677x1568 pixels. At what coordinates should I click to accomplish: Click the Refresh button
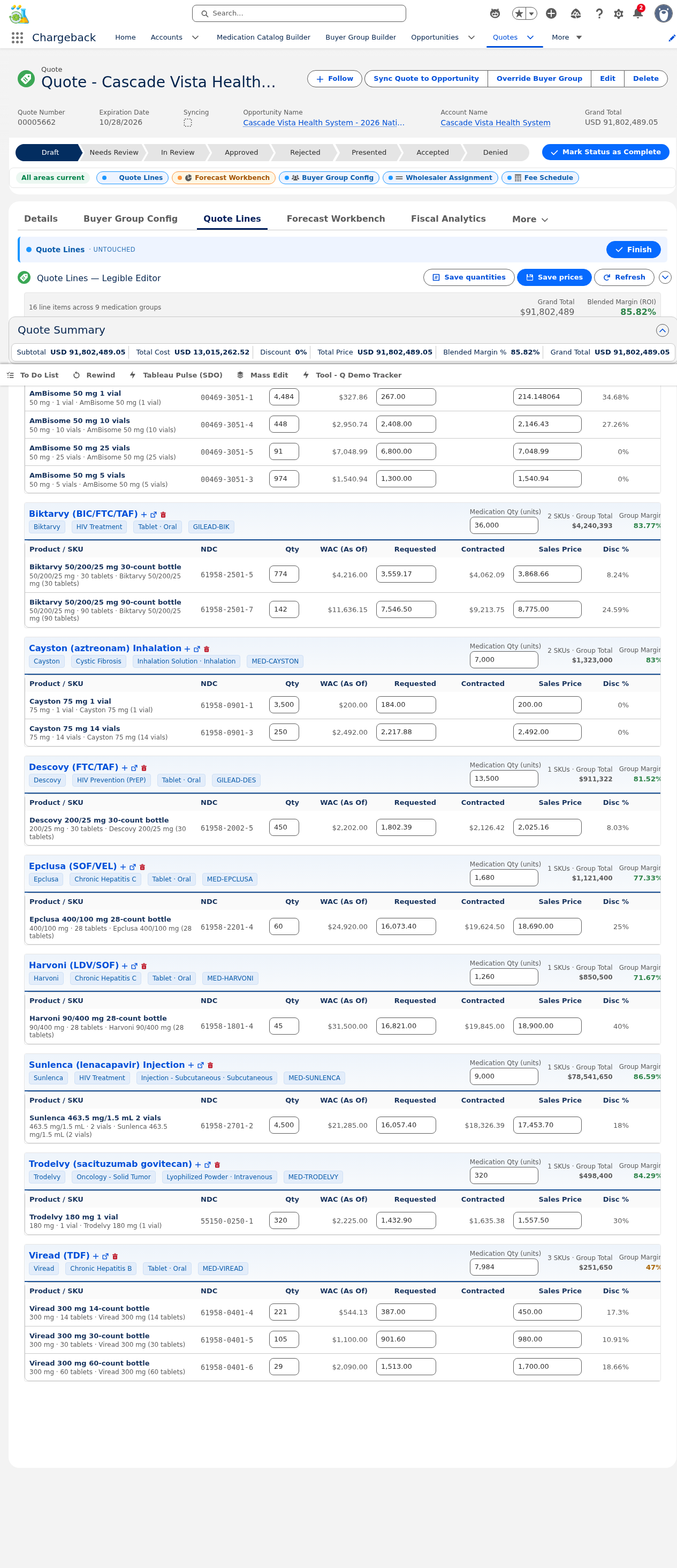[x=624, y=277]
